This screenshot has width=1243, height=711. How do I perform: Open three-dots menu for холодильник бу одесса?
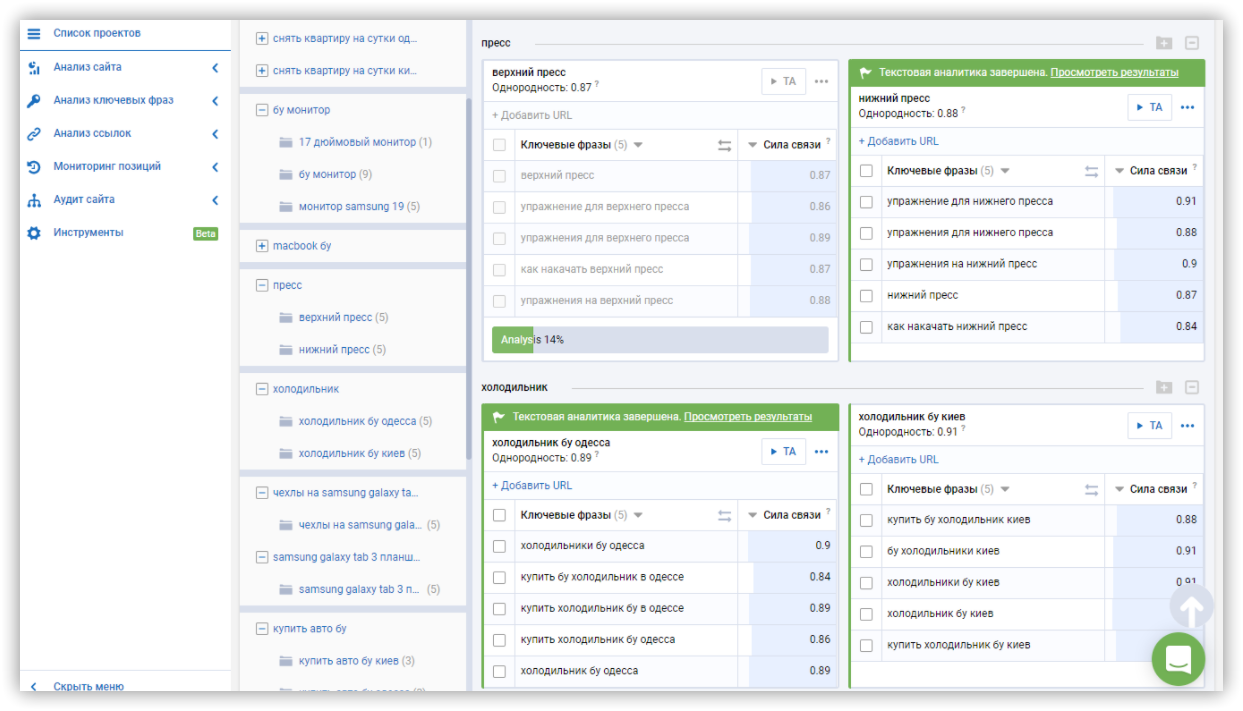(x=822, y=452)
